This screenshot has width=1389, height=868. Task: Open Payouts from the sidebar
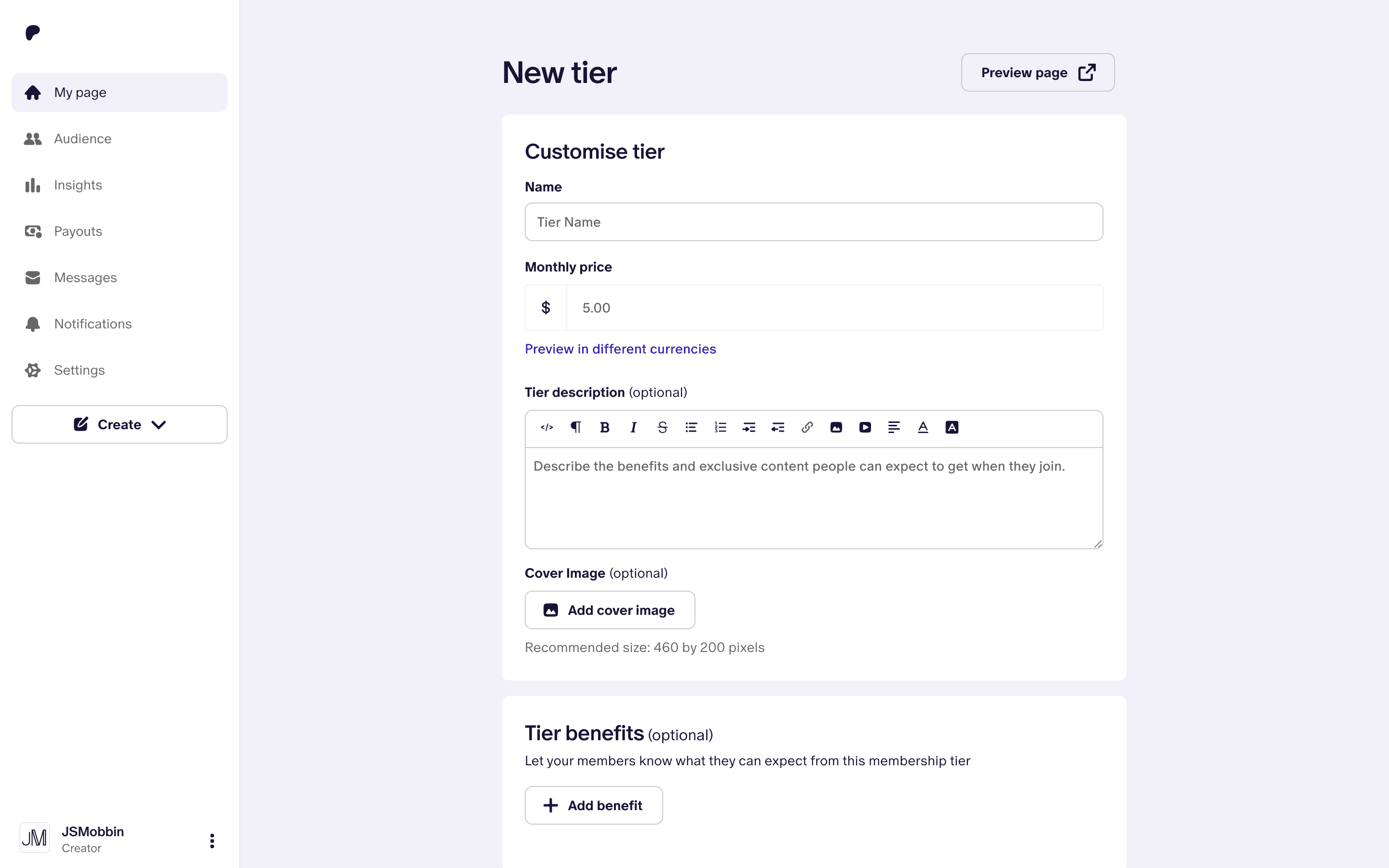click(78, 231)
